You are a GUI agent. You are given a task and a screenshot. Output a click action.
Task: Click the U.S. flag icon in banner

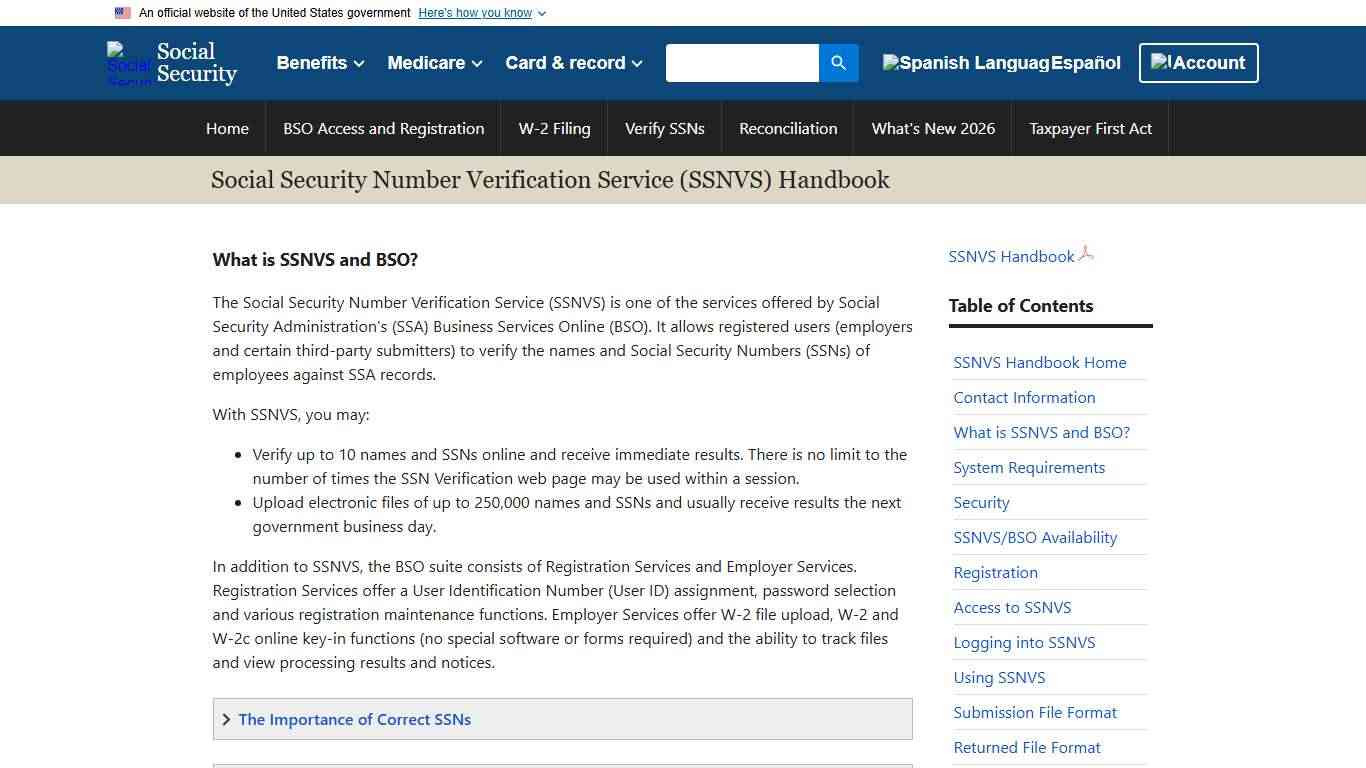click(122, 12)
